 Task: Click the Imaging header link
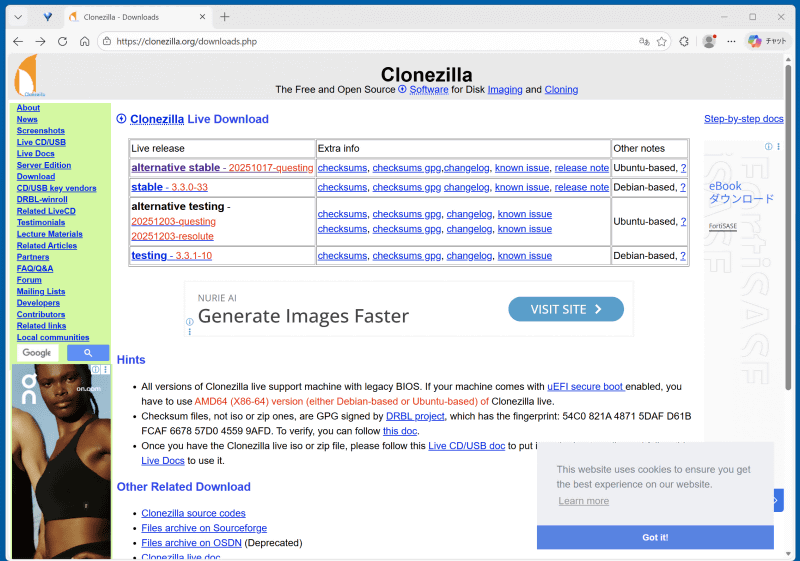[505, 90]
